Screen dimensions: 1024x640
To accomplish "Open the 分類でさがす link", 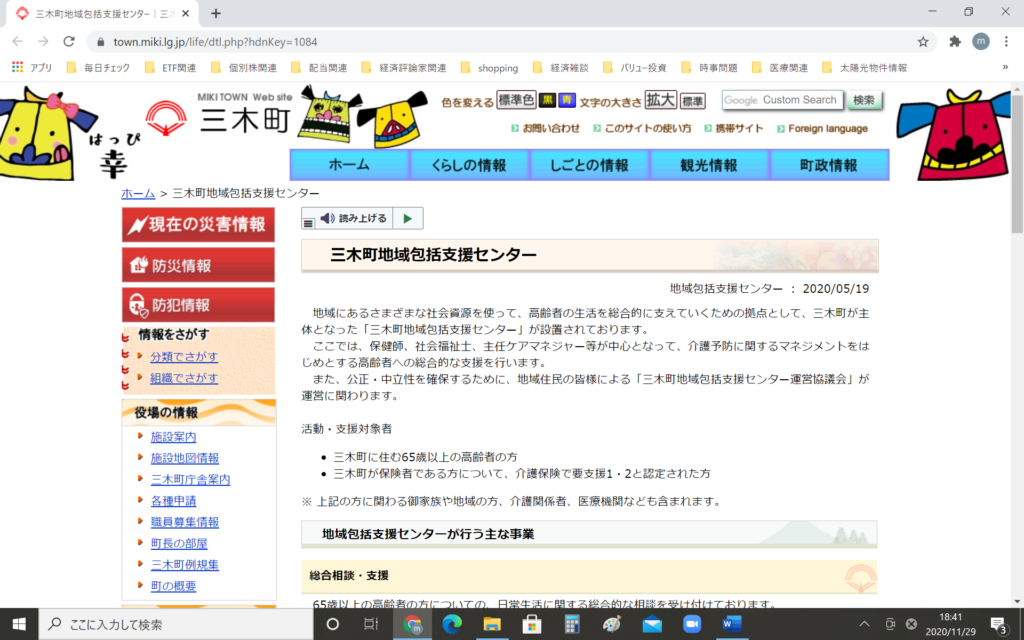I will (184, 357).
